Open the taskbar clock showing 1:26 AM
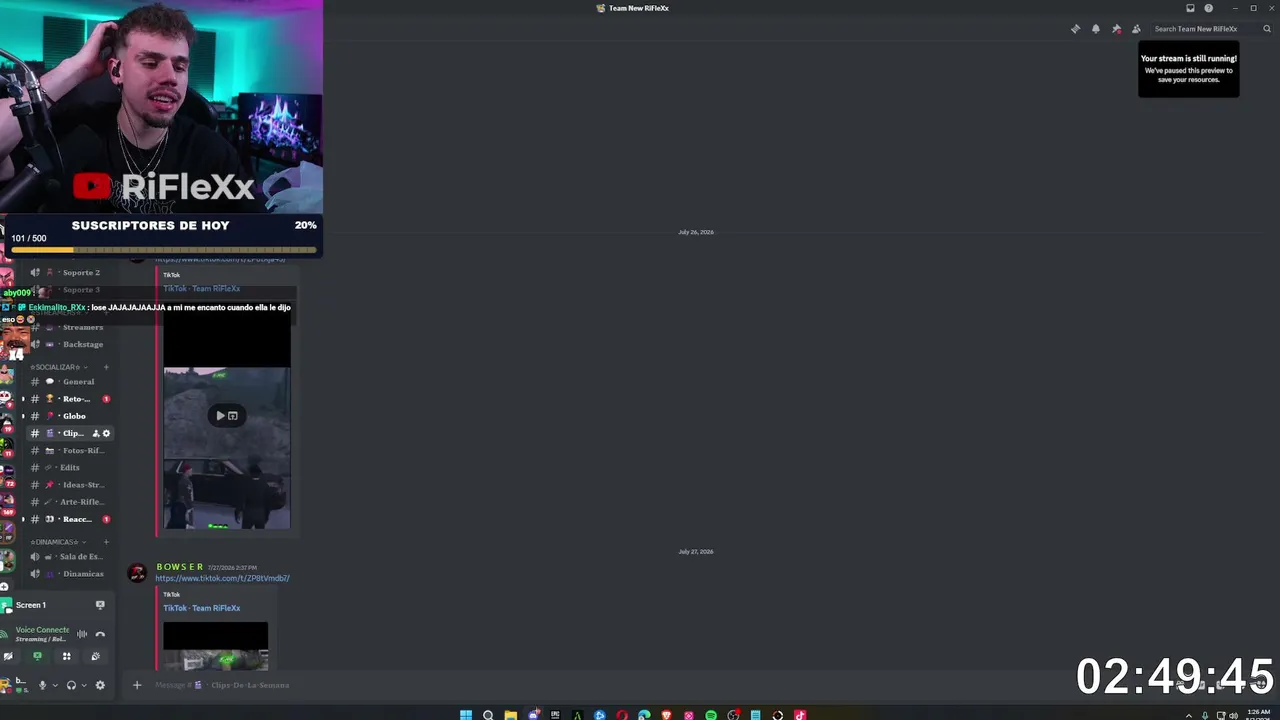Image resolution: width=1280 pixels, height=720 pixels. pyautogui.click(x=1259, y=714)
